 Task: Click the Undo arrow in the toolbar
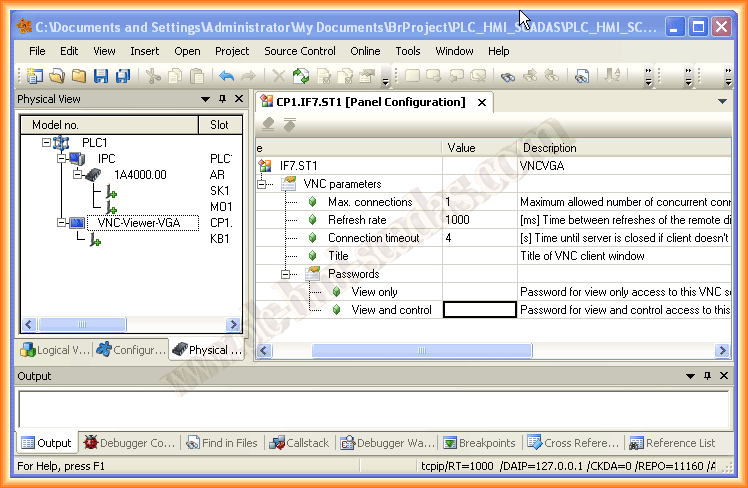pos(226,75)
